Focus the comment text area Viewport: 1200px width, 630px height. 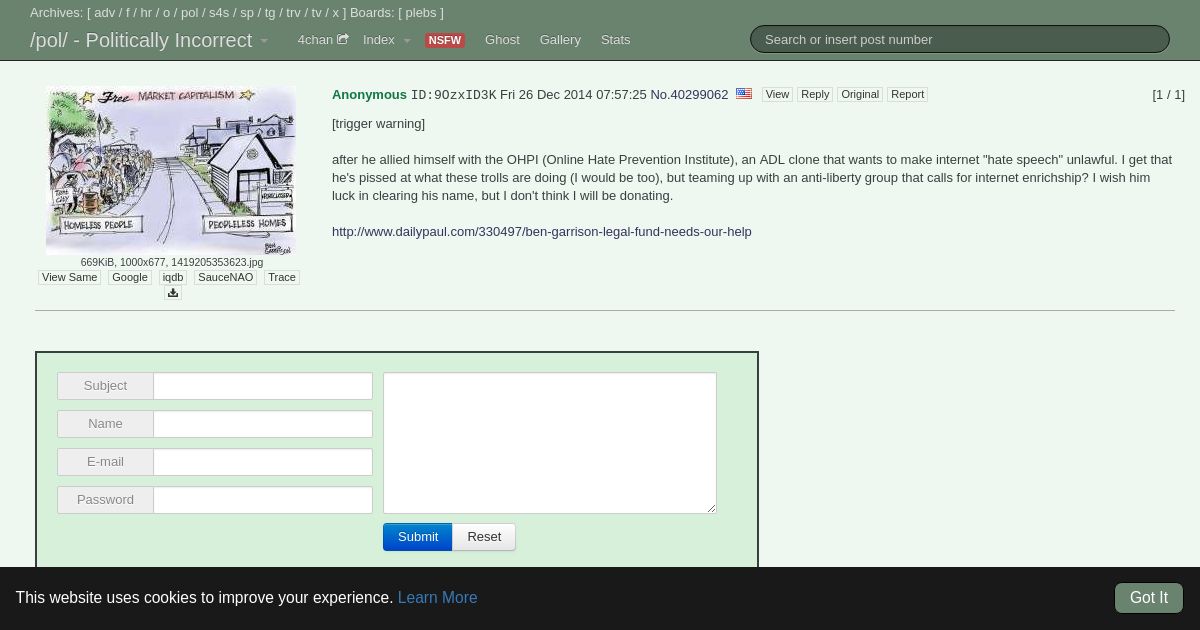(550, 443)
